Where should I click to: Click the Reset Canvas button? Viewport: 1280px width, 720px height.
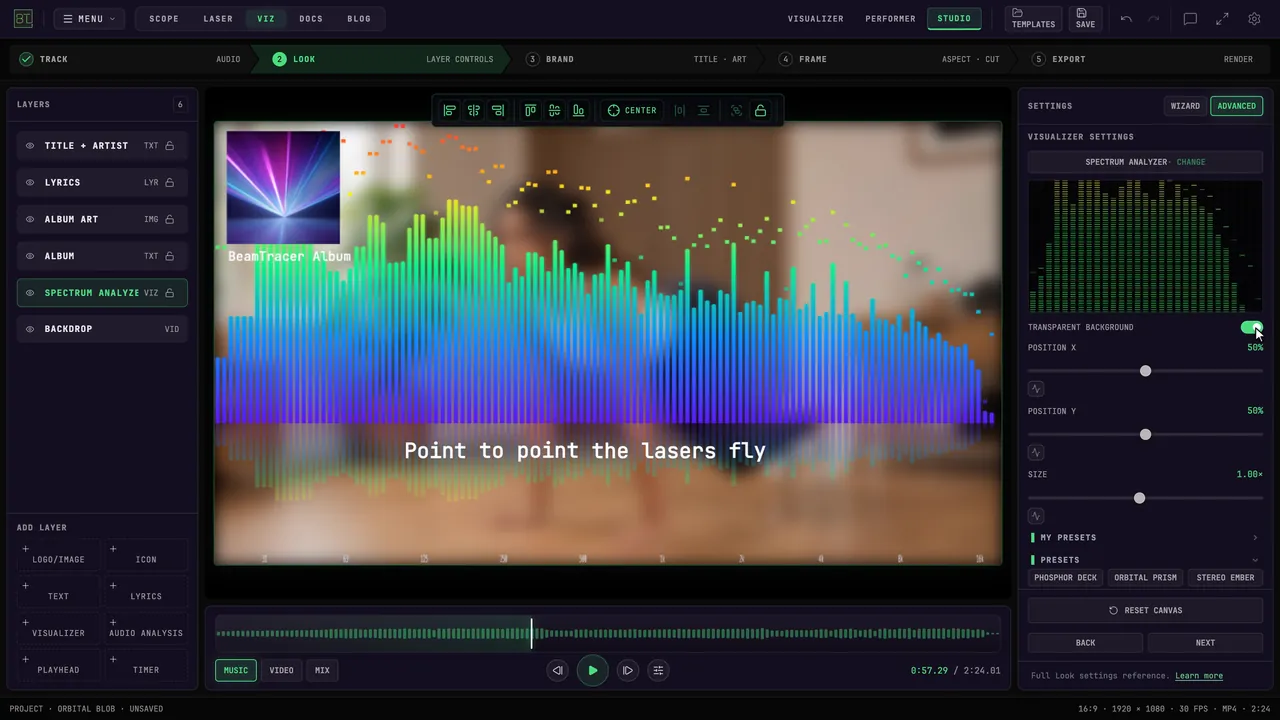pos(1145,610)
